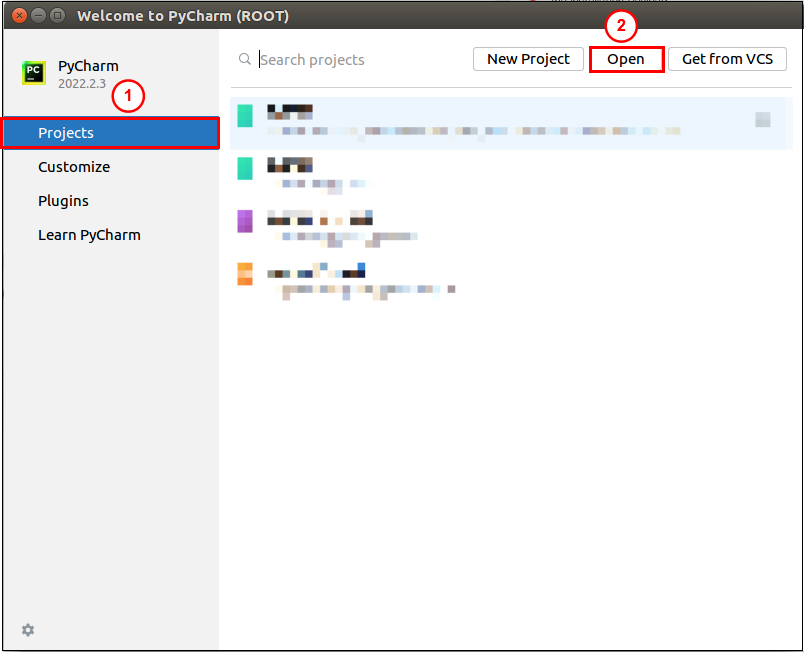Close the Welcome to PyCharm window
Viewport: 804px width, 652px height.
tap(19, 15)
